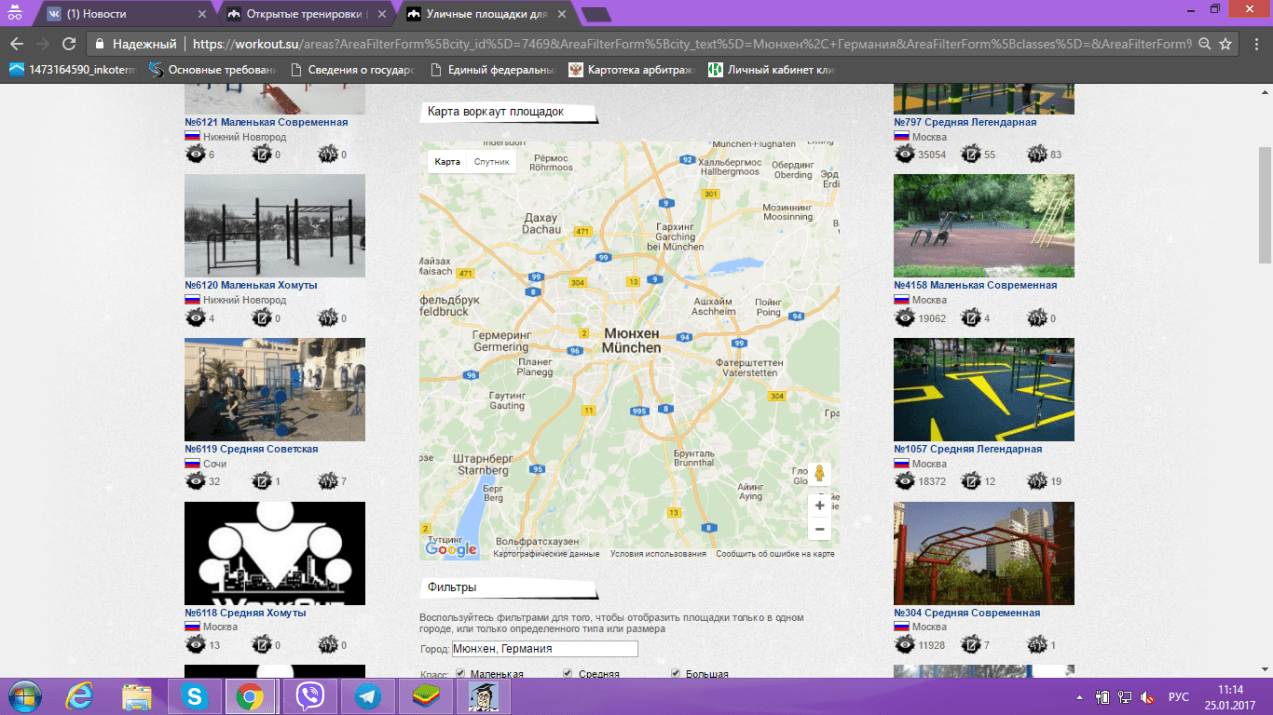Switch the map to Спутник view

point(491,162)
